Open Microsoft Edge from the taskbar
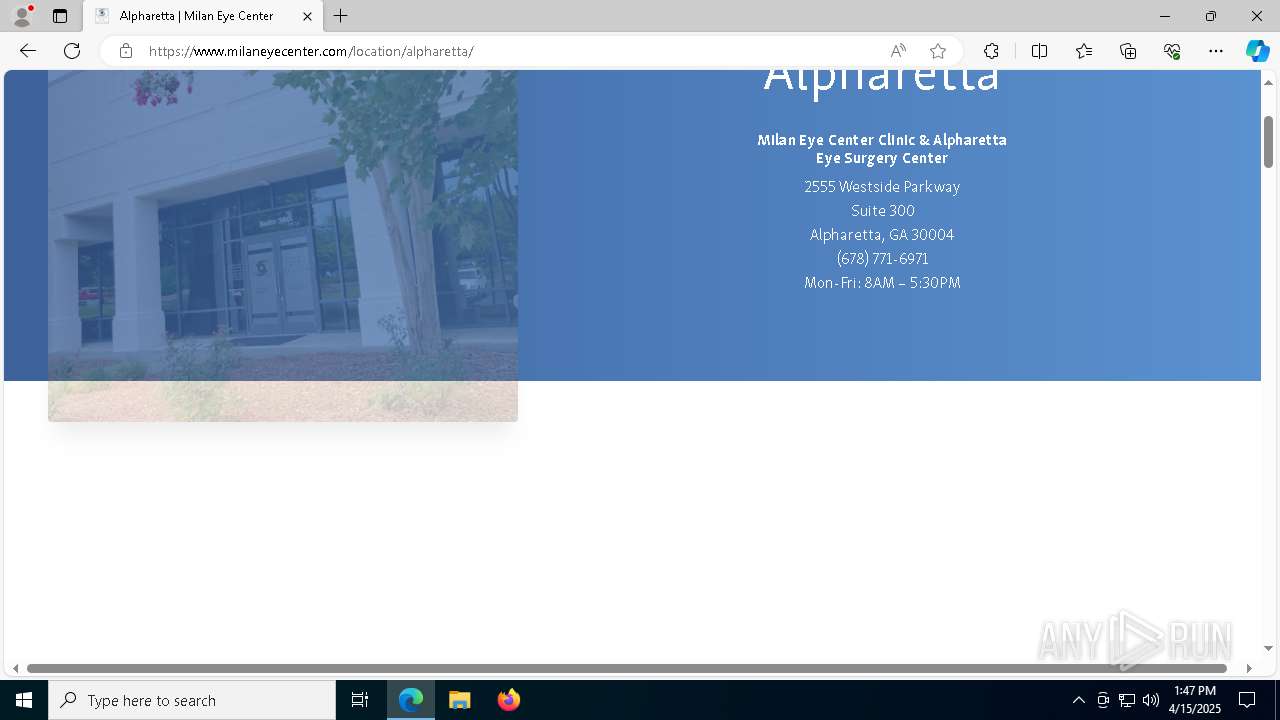The width and height of the screenshot is (1280, 720). tap(411, 700)
